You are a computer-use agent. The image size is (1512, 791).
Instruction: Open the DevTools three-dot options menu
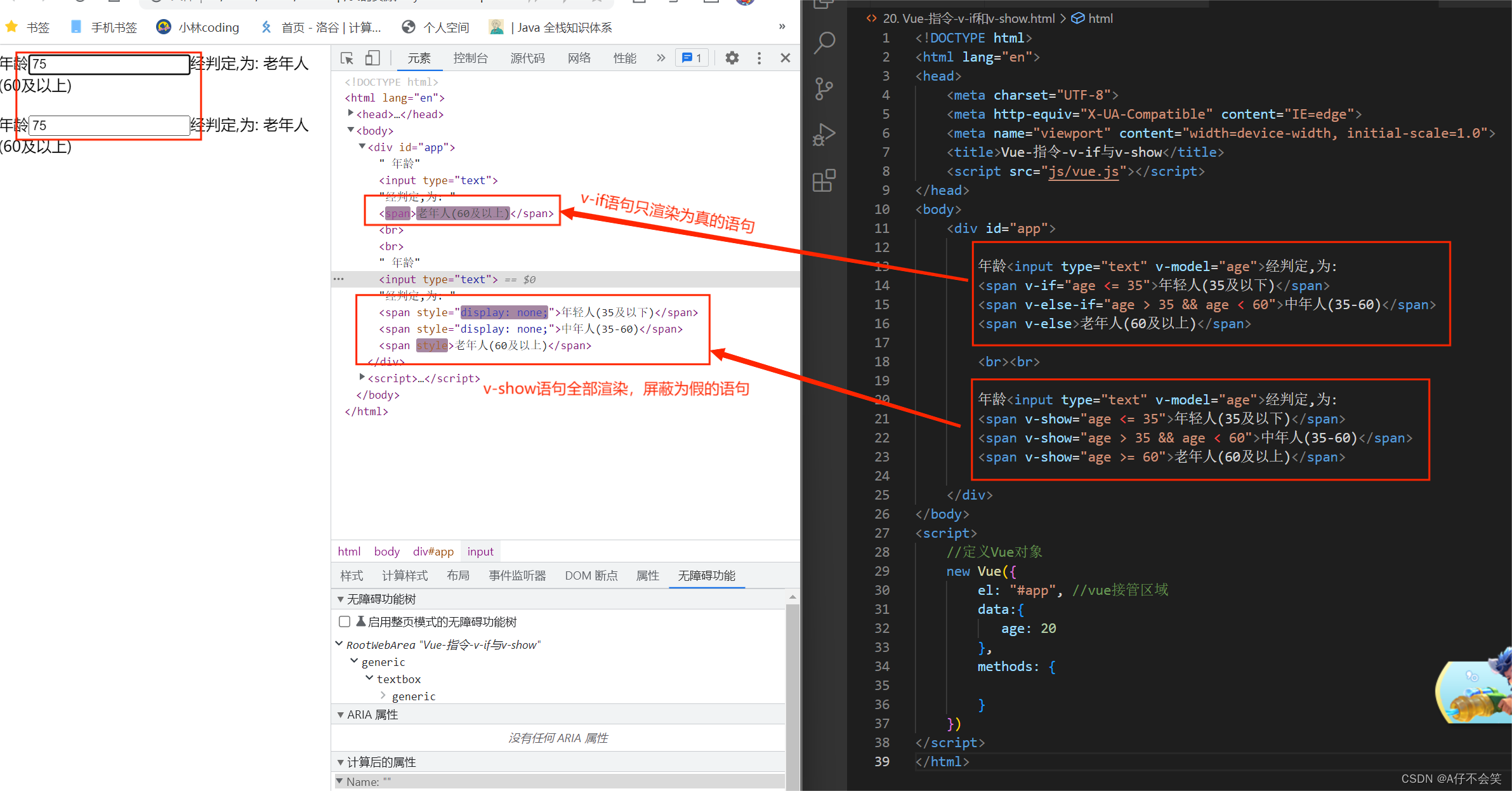tap(759, 58)
